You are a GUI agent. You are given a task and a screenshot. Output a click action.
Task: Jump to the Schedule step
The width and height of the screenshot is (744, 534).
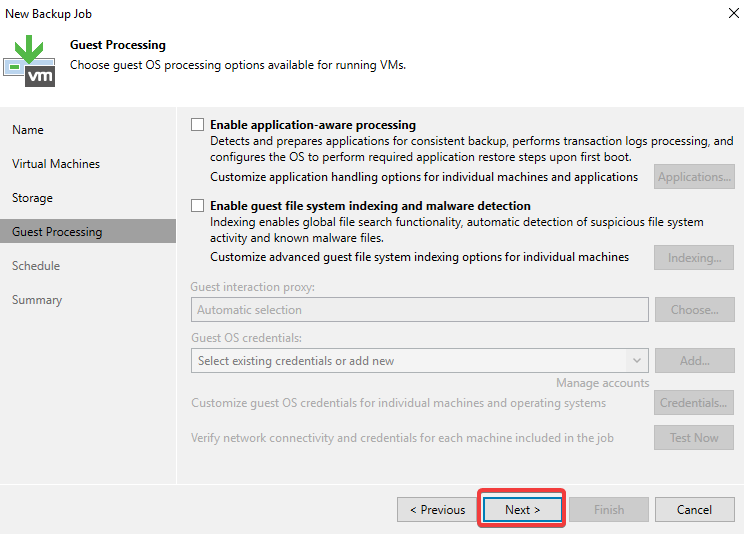36,266
